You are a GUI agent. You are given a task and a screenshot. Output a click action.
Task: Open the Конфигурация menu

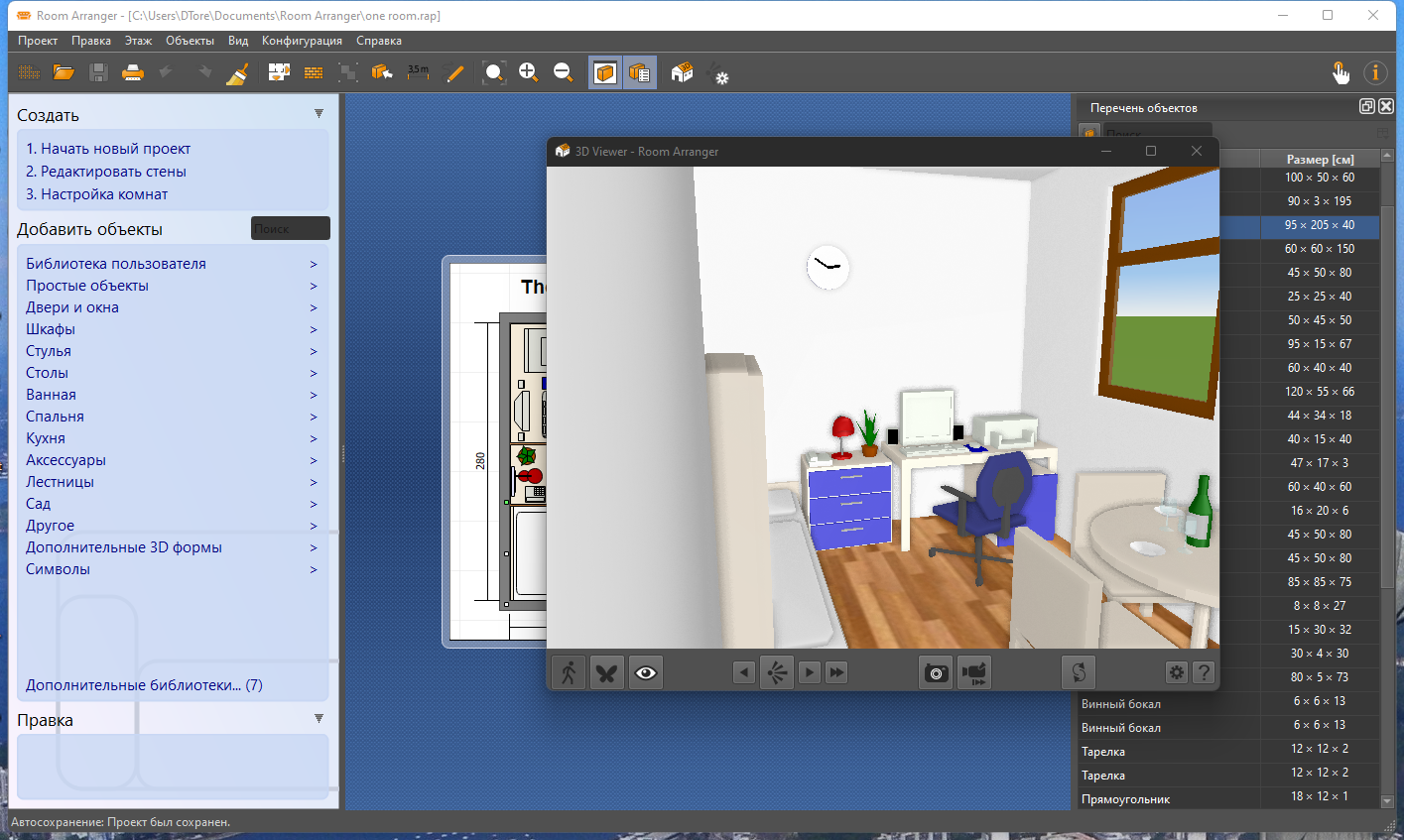pyautogui.click(x=302, y=41)
